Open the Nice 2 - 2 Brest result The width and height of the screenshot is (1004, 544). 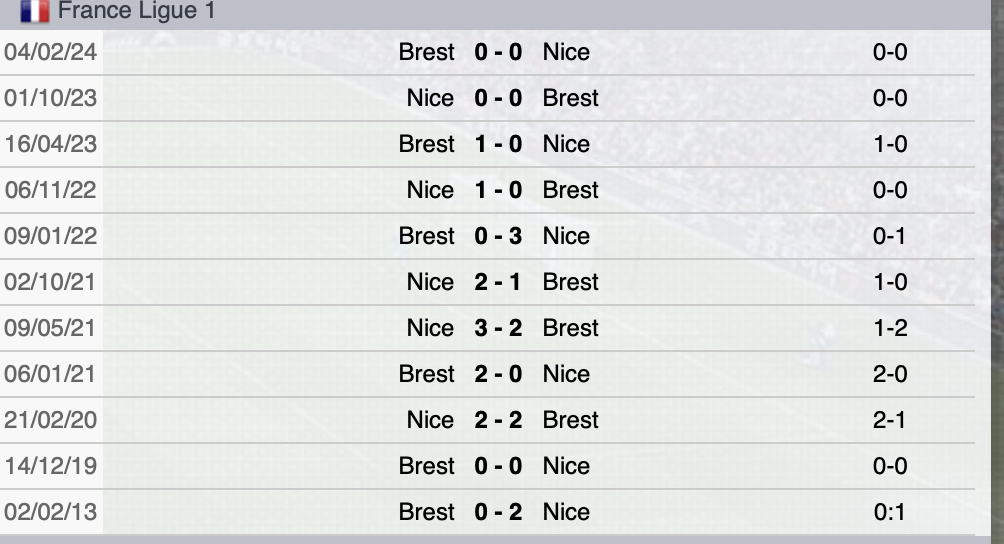pyautogui.click(x=498, y=420)
